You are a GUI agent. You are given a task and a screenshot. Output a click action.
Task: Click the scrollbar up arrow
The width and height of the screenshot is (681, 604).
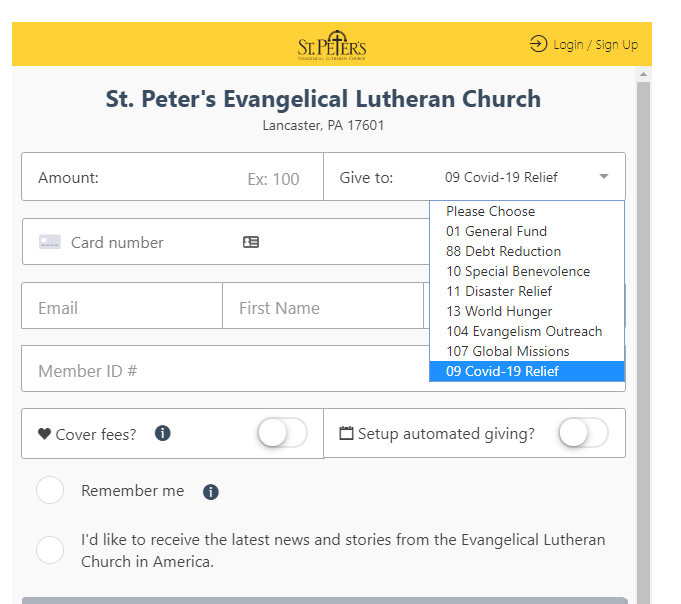[x=643, y=74]
